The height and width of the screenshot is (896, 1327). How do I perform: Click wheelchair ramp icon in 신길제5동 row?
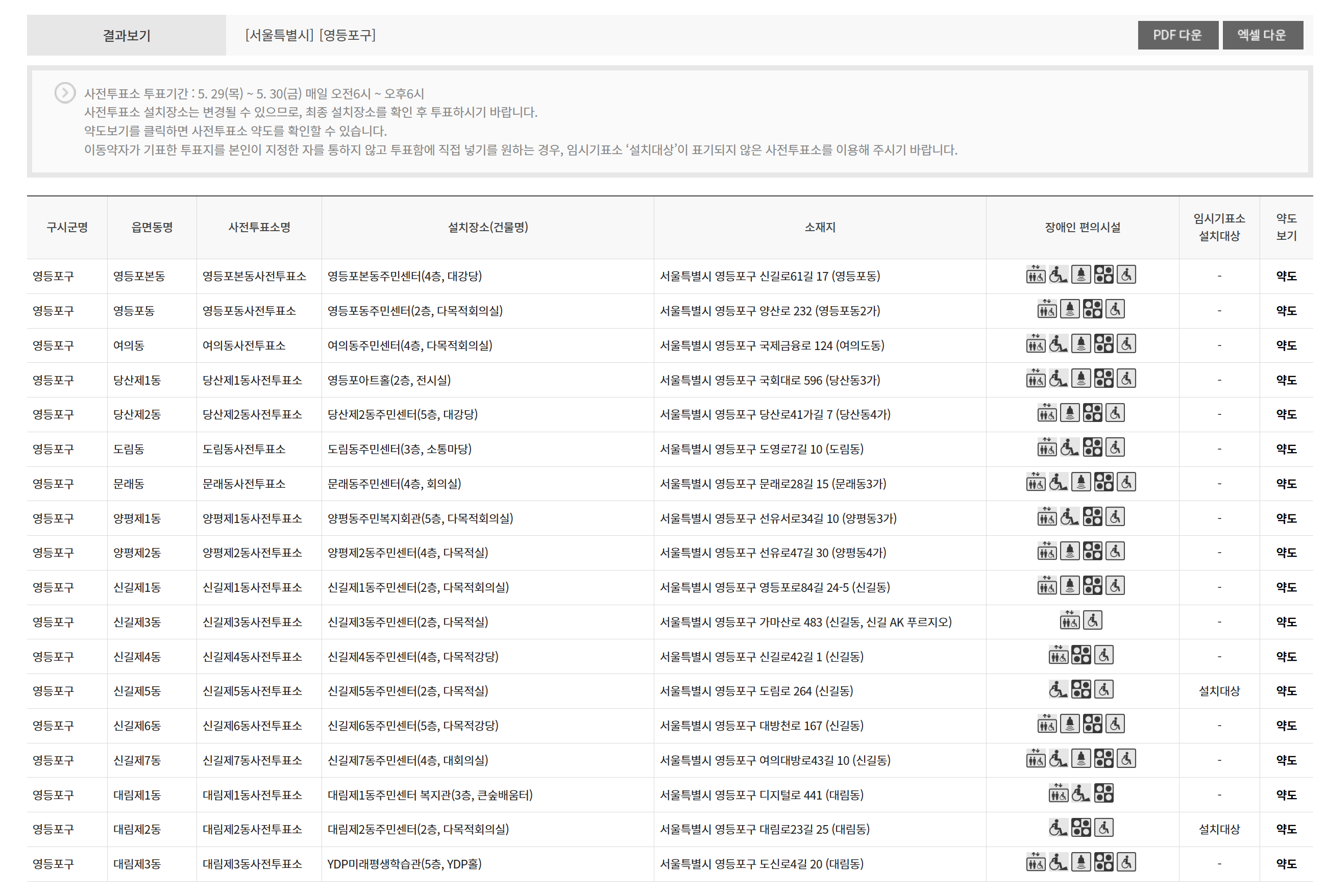pyautogui.click(x=1058, y=690)
